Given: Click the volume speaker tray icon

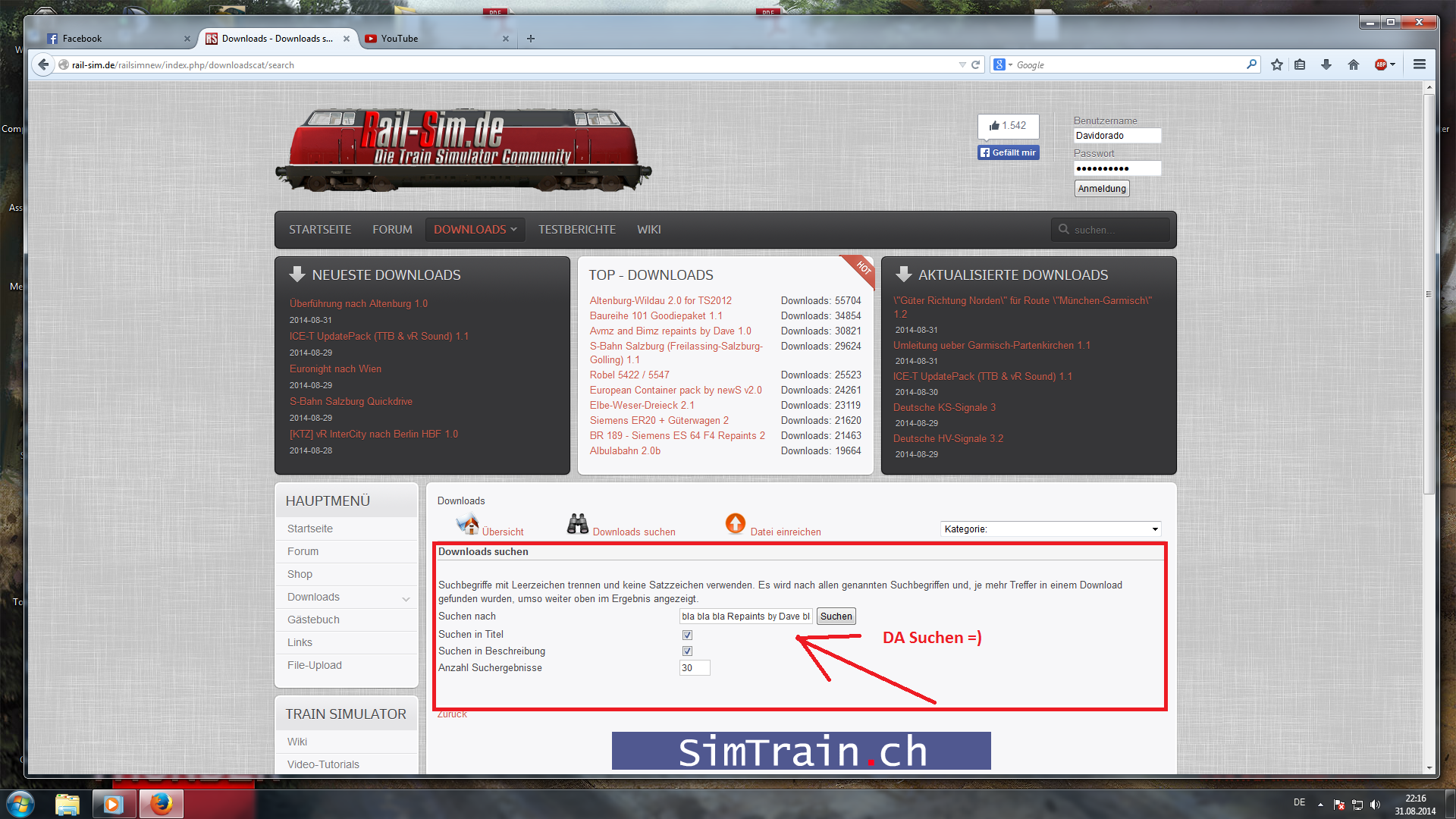Looking at the screenshot, I should [1375, 805].
